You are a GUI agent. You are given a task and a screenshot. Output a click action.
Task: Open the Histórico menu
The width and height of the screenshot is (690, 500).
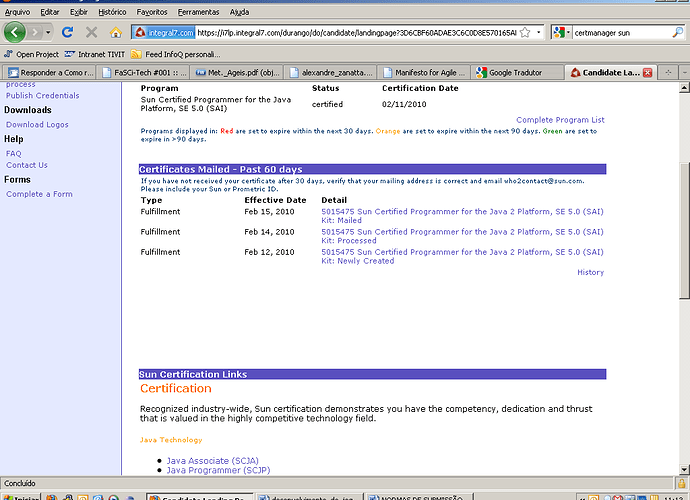coord(112,12)
